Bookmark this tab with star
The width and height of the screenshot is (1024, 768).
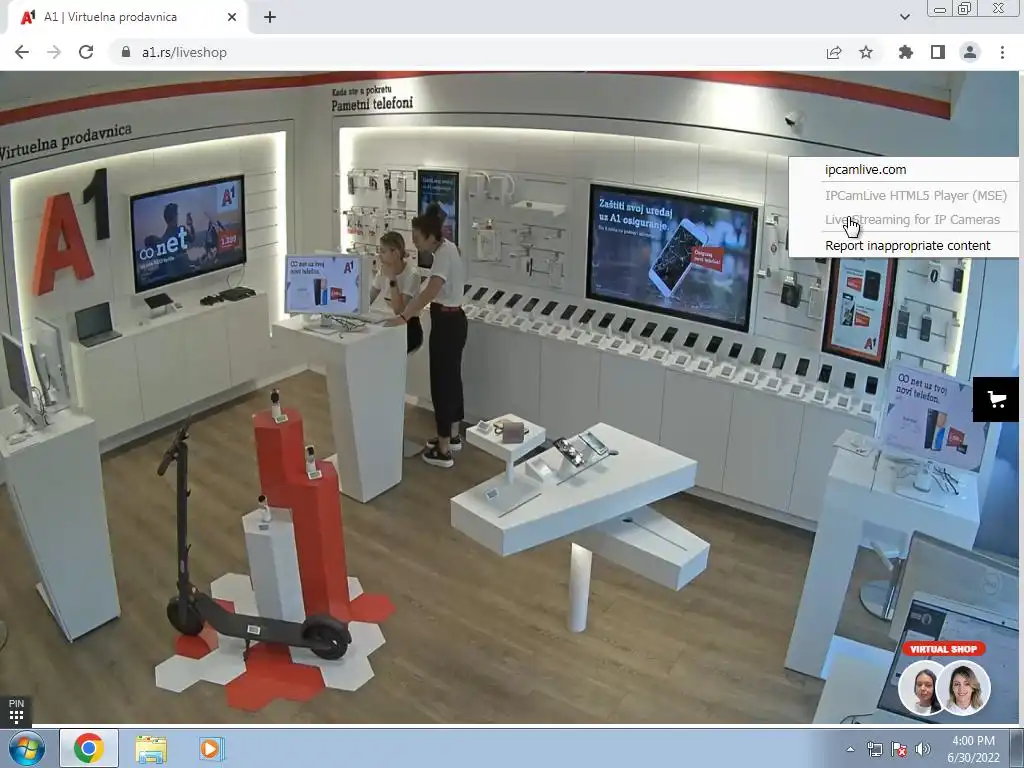pyautogui.click(x=866, y=52)
